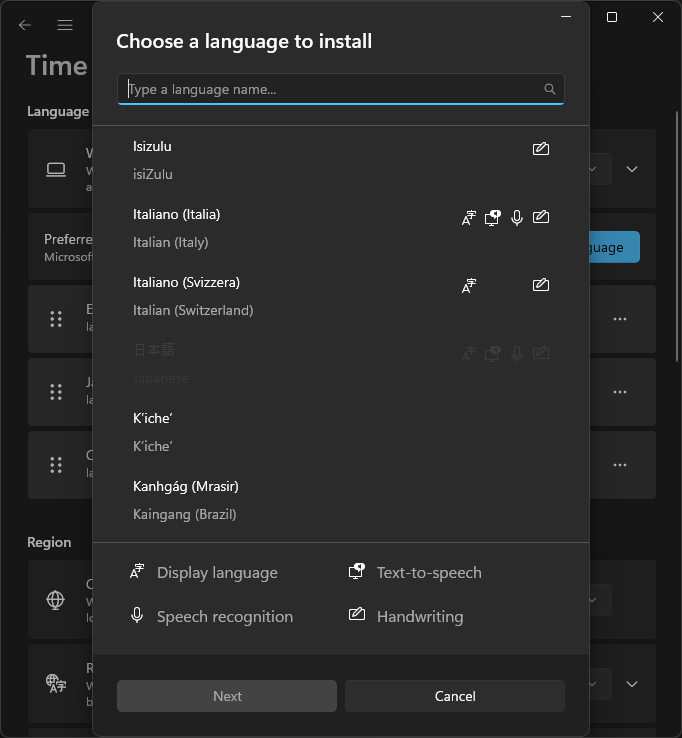Open Settings hamburger navigation menu
The image size is (682, 738).
65,24
